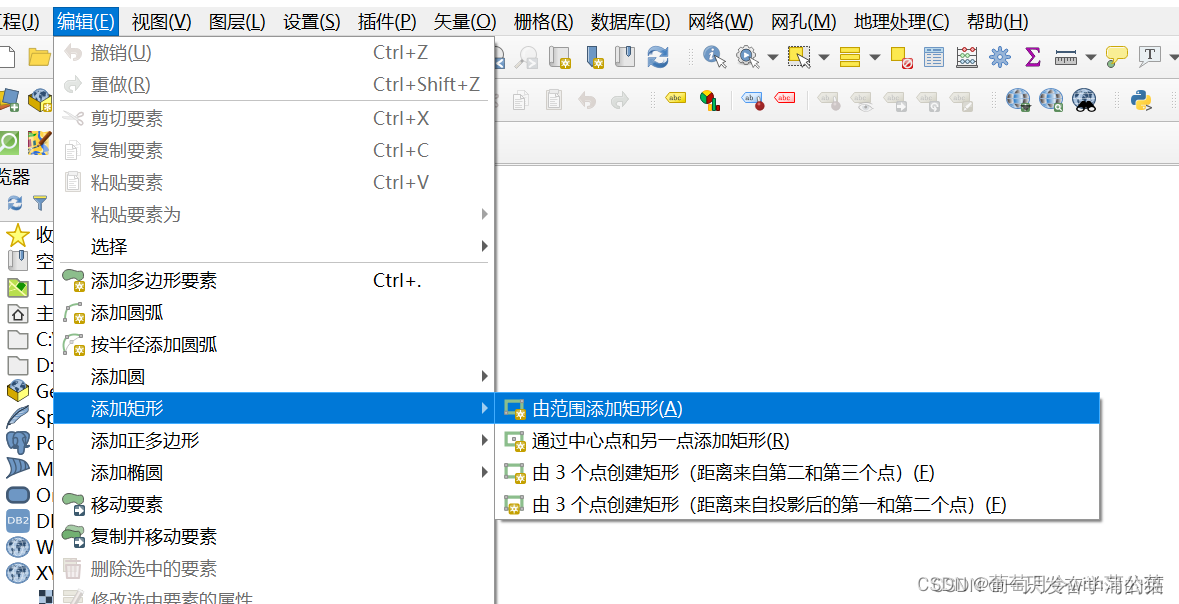Choose 由3个点创建矩形 距离来自第二和第三个点
This screenshot has height=604, width=1179.
point(797,472)
